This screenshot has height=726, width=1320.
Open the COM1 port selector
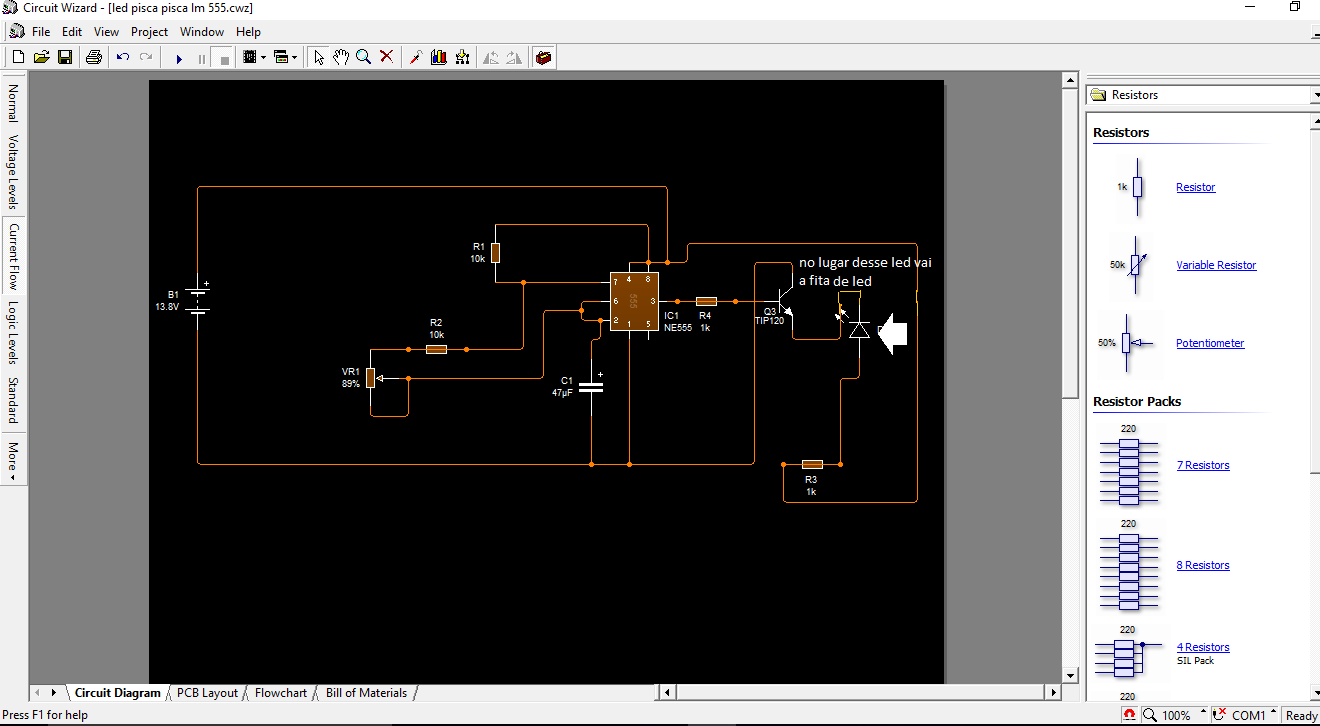point(1245,715)
